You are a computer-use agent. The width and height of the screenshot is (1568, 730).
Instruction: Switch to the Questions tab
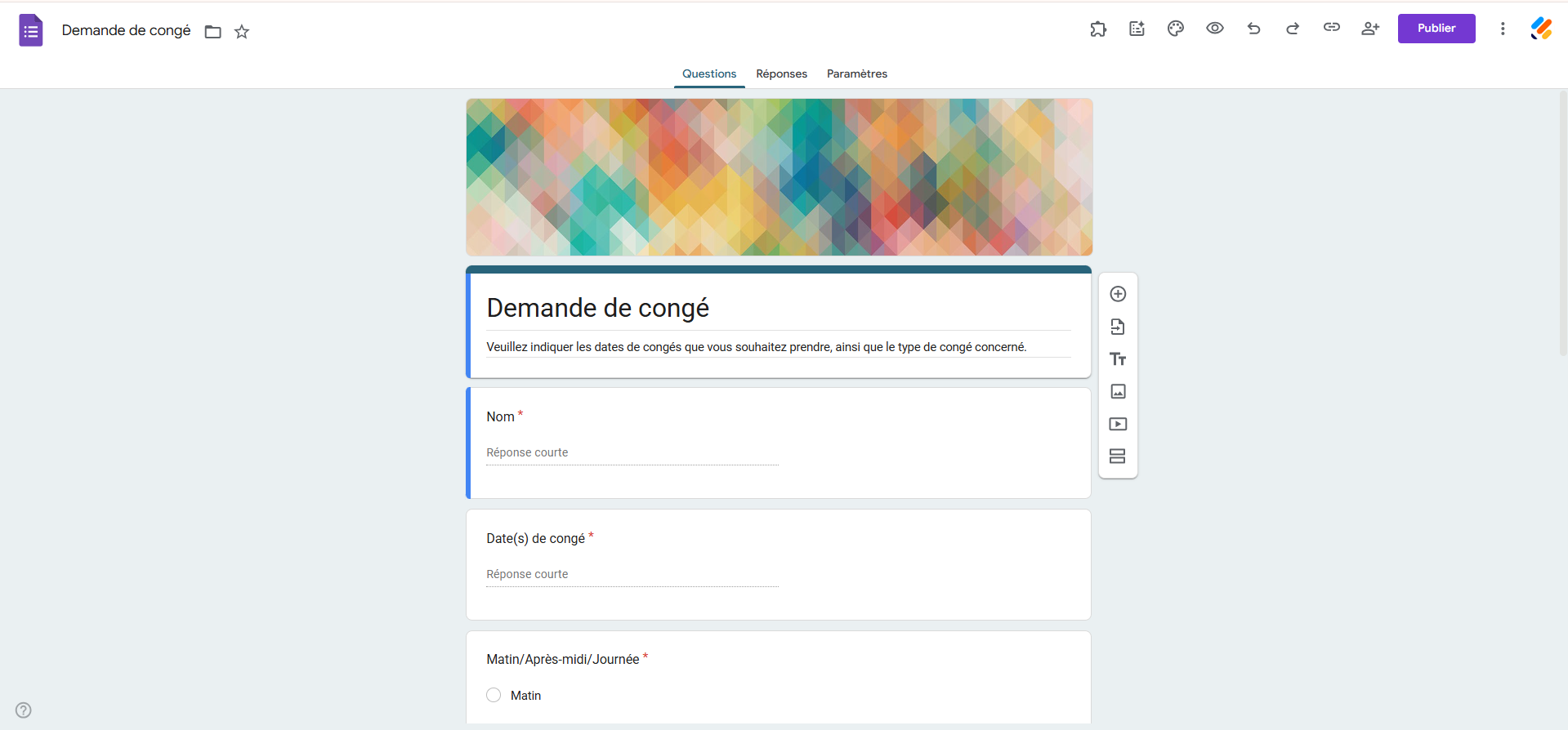coord(709,73)
